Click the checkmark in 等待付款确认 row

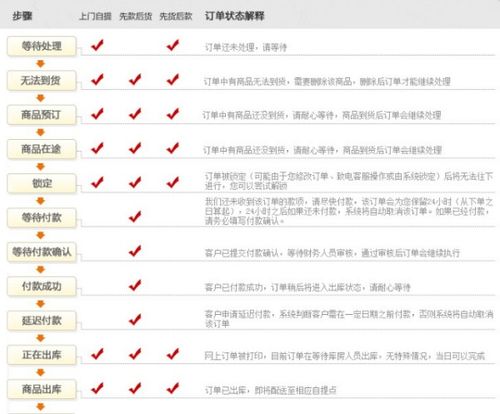135,251
